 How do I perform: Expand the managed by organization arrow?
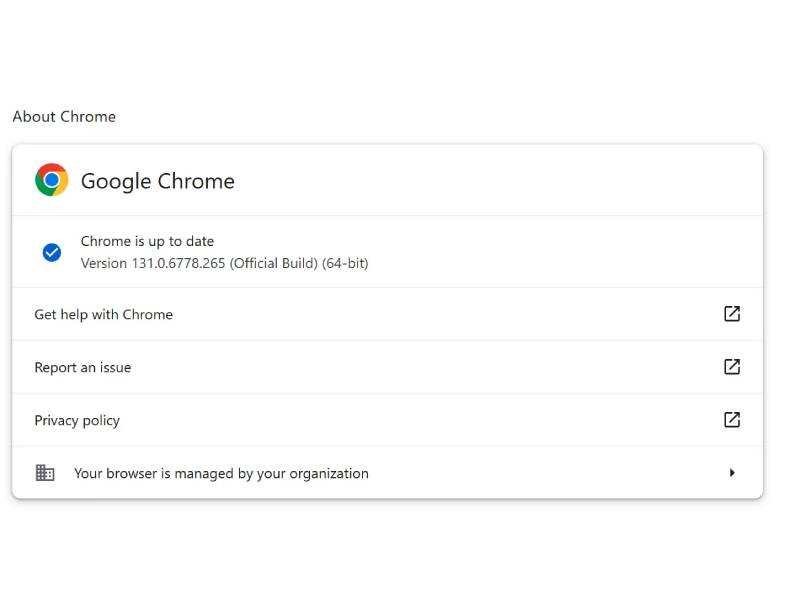[732, 473]
